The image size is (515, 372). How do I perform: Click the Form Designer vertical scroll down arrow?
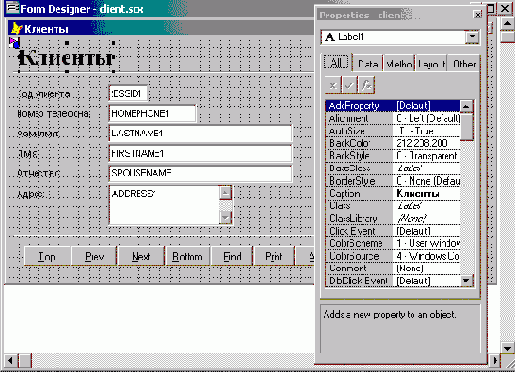507,348
